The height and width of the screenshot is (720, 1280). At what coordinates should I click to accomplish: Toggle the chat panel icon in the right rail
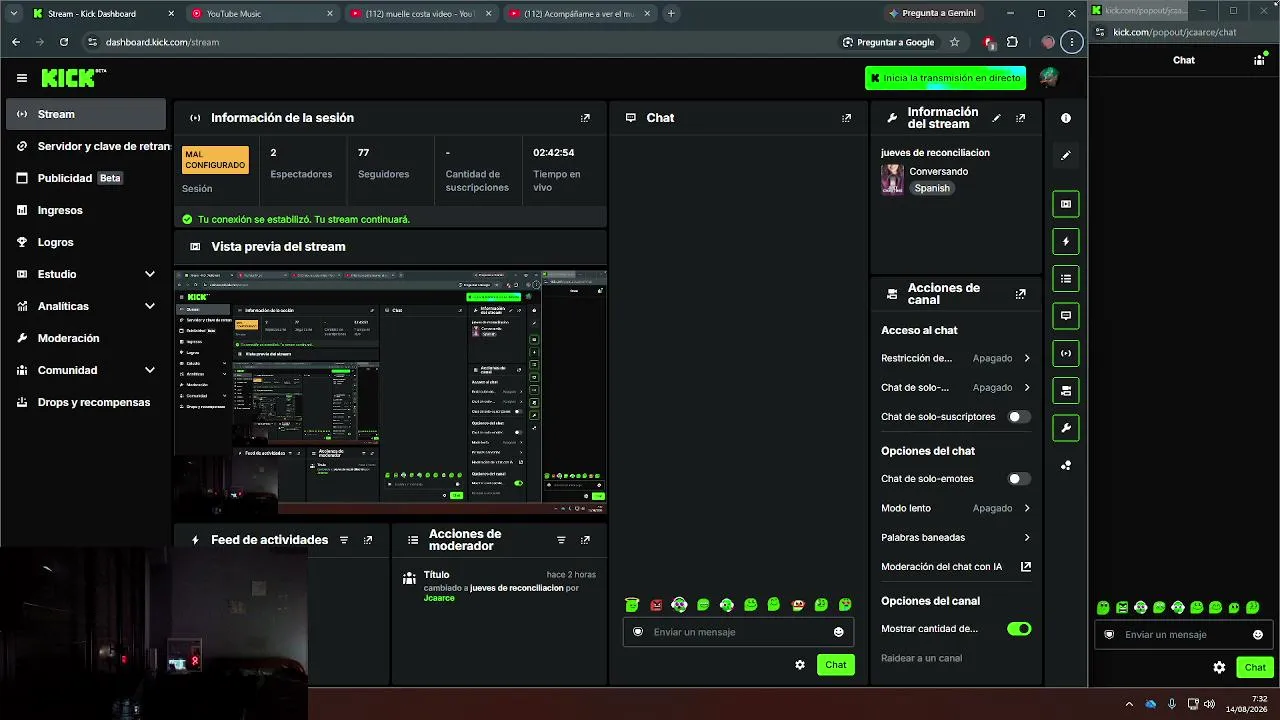tap(1066, 316)
